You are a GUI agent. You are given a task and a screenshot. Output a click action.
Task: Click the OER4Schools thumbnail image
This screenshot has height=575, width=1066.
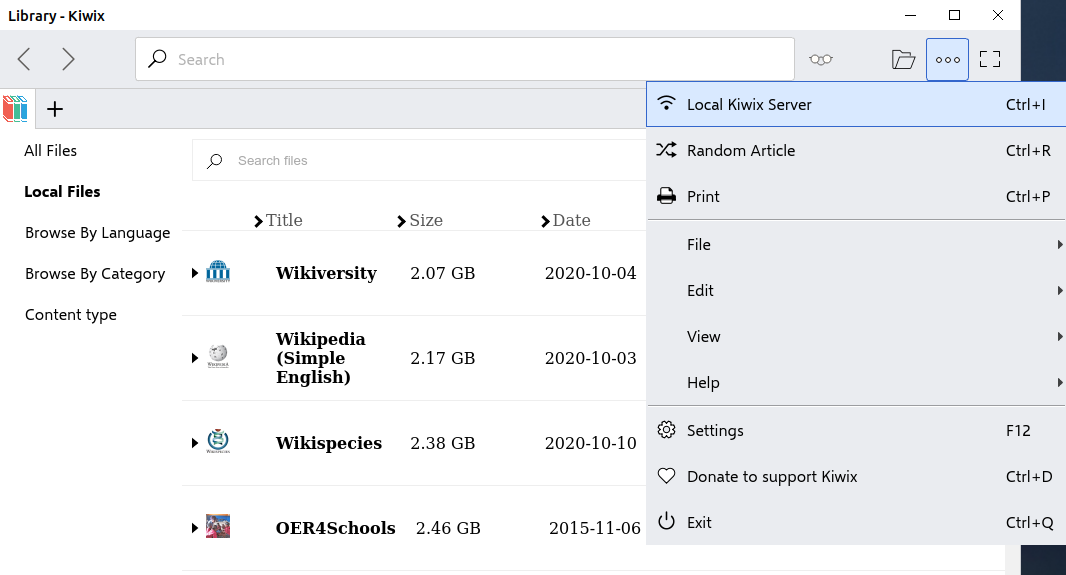218,526
